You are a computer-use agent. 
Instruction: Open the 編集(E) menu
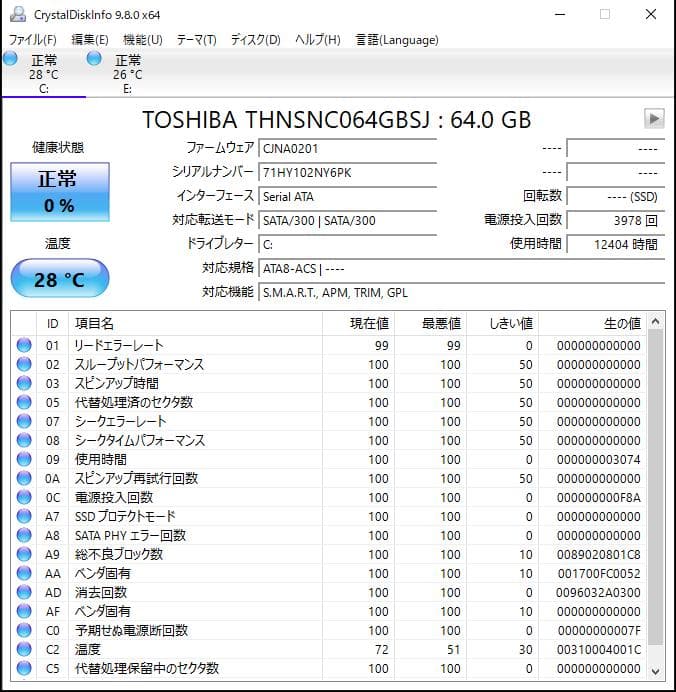[x=90, y=40]
